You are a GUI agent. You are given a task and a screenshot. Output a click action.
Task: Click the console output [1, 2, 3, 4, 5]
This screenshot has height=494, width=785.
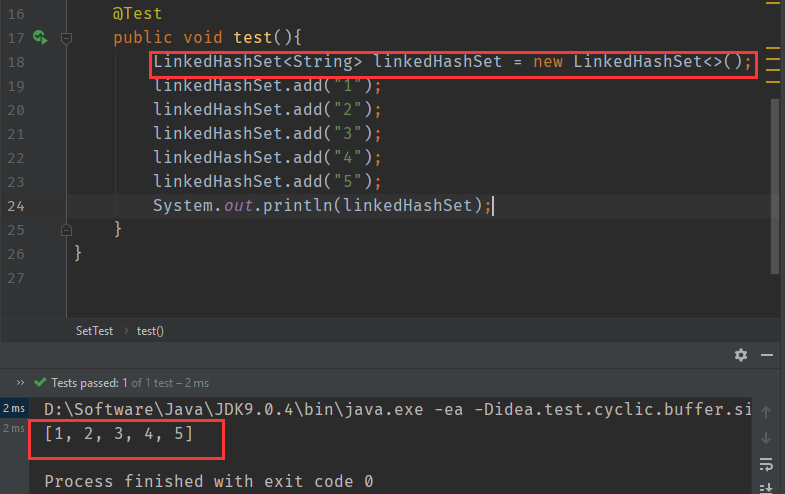point(119,433)
